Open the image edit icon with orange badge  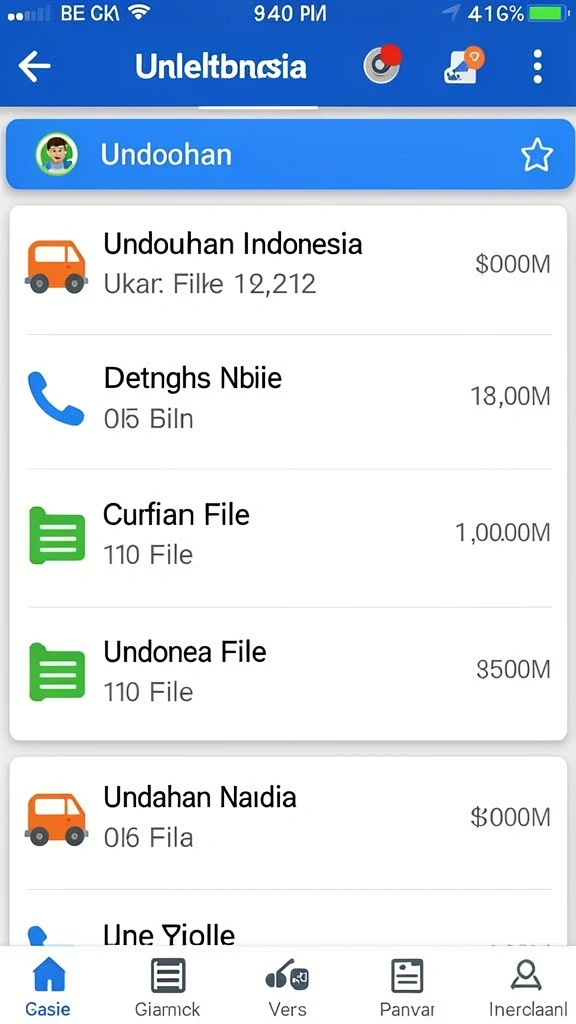(x=462, y=66)
